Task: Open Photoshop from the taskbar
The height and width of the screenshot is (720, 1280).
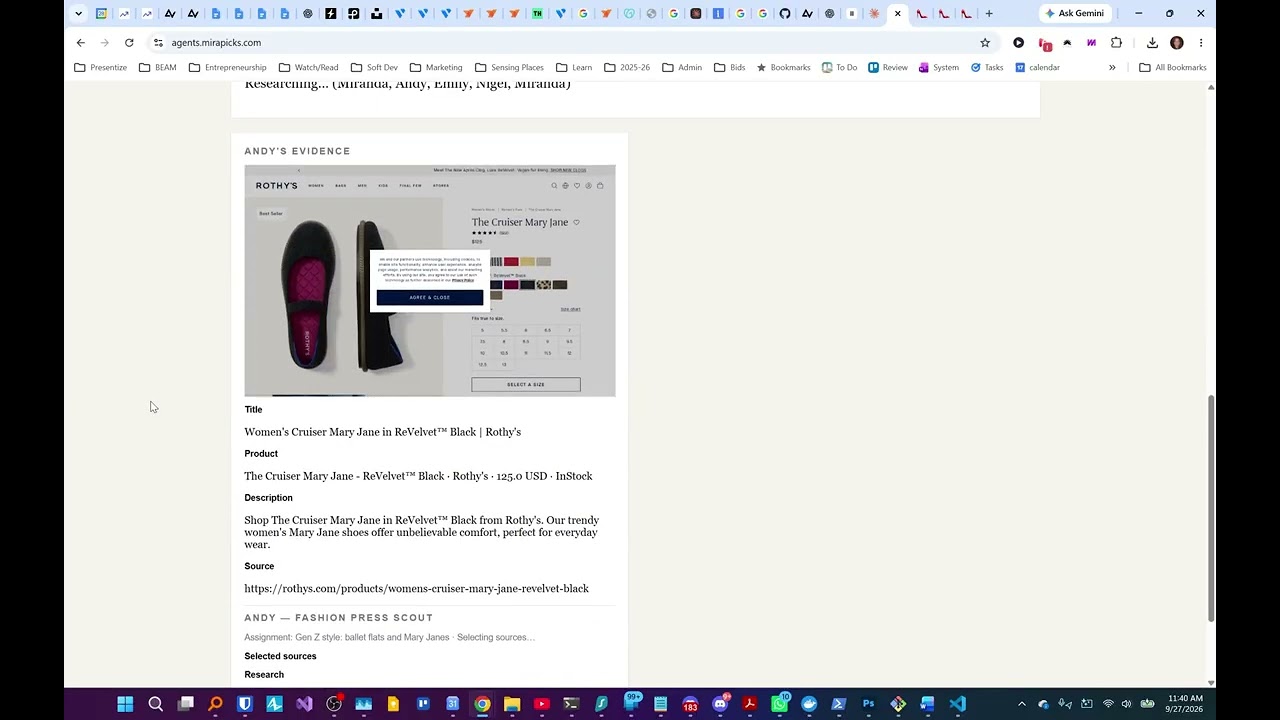Action: [868, 704]
